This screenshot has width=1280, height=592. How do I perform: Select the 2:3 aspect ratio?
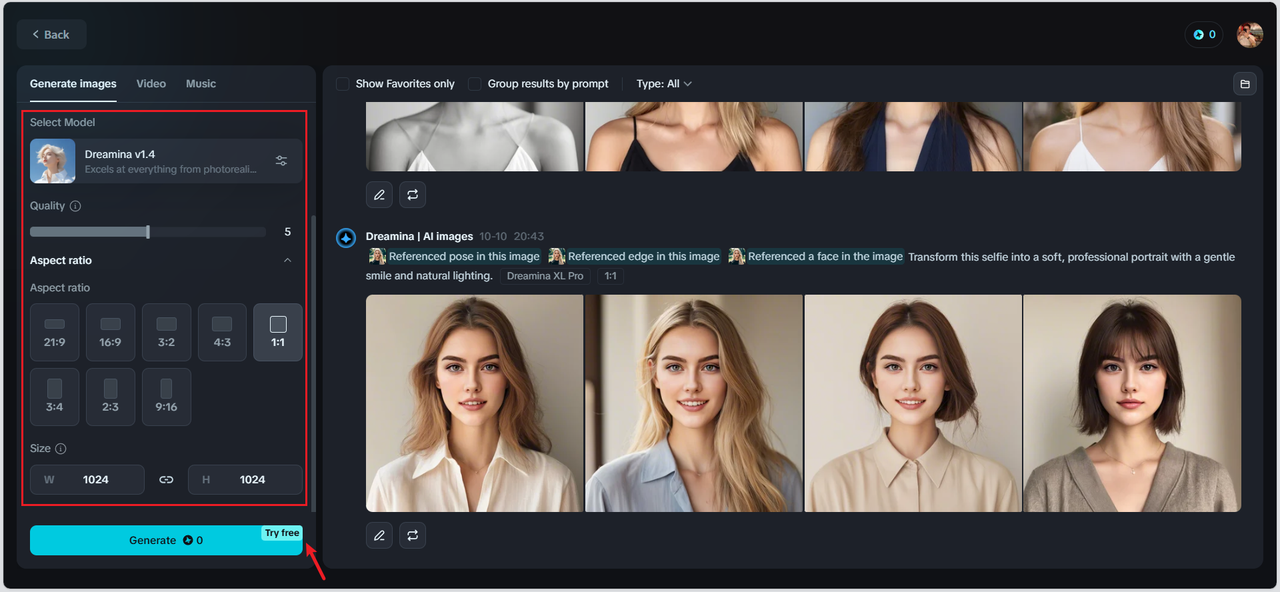coord(110,397)
